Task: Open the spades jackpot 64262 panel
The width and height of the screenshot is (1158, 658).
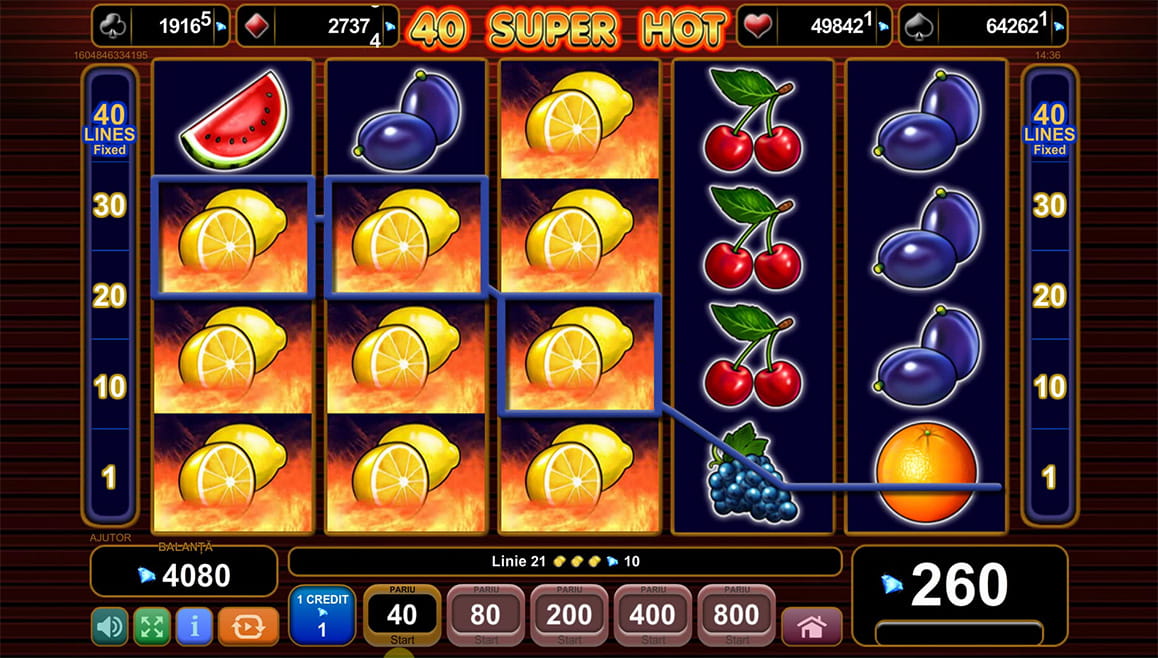Action: click(983, 26)
